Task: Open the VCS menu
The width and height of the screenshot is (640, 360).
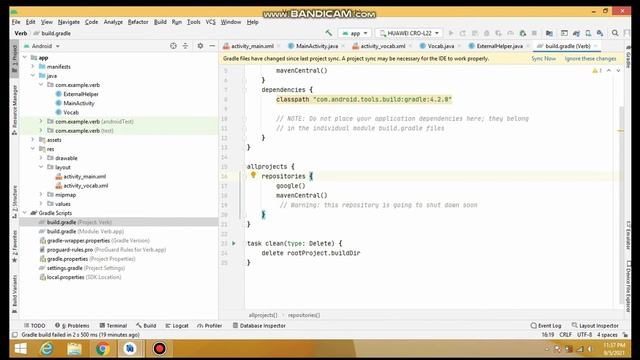Action: click(210, 22)
